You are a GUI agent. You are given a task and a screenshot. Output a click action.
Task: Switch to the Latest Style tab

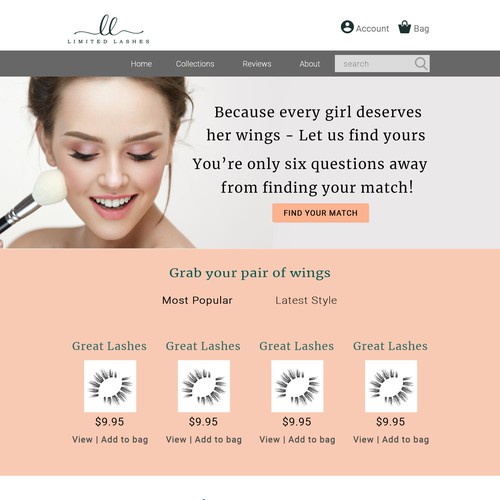[306, 300]
